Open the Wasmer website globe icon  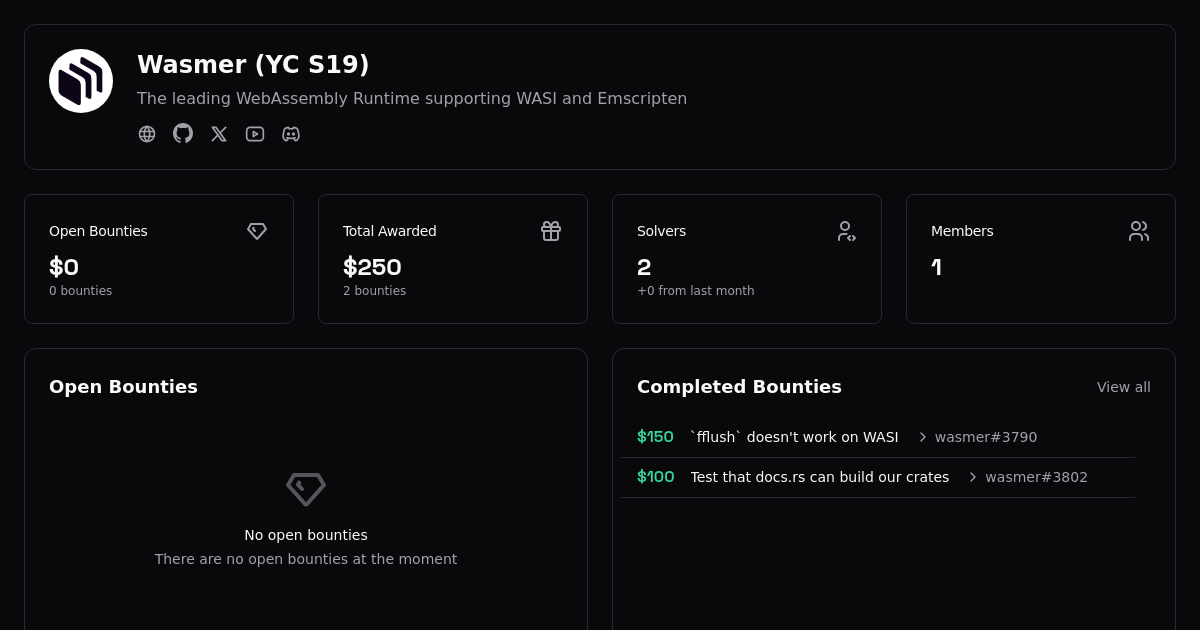point(147,134)
